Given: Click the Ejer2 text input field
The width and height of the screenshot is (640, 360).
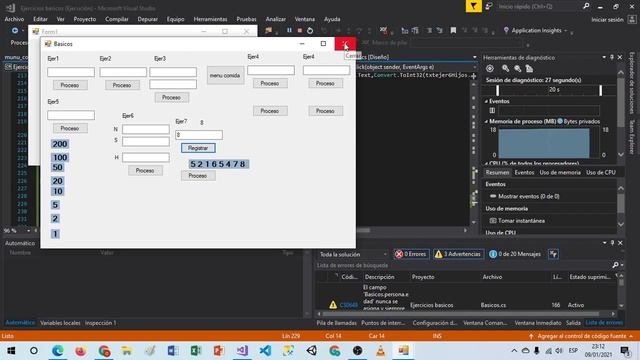Looking at the screenshot, I should pos(123,72).
